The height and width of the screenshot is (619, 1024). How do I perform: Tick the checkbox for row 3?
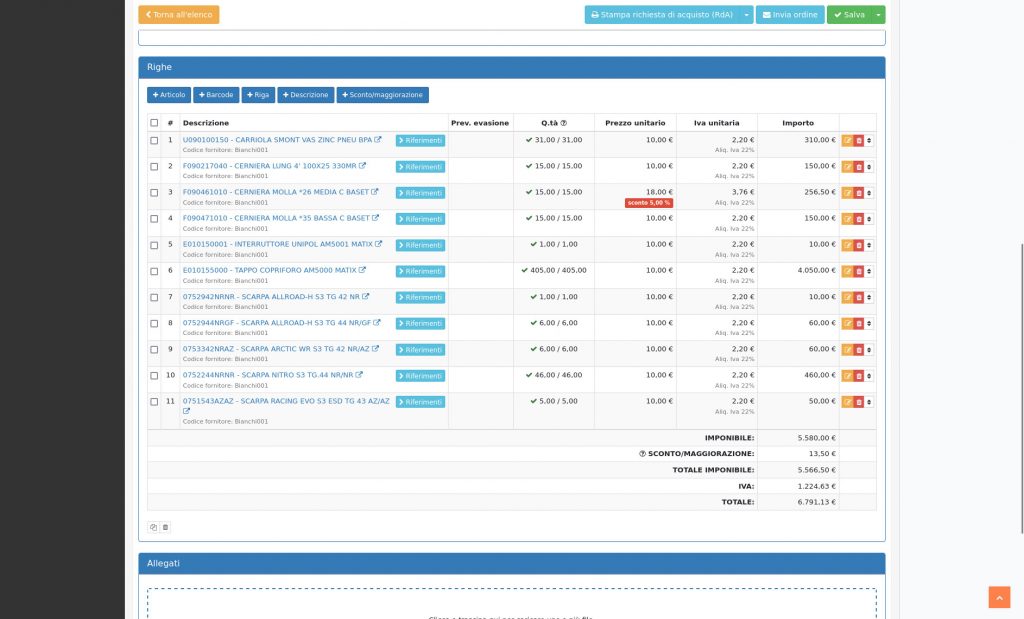pyautogui.click(x=155, y=192)
